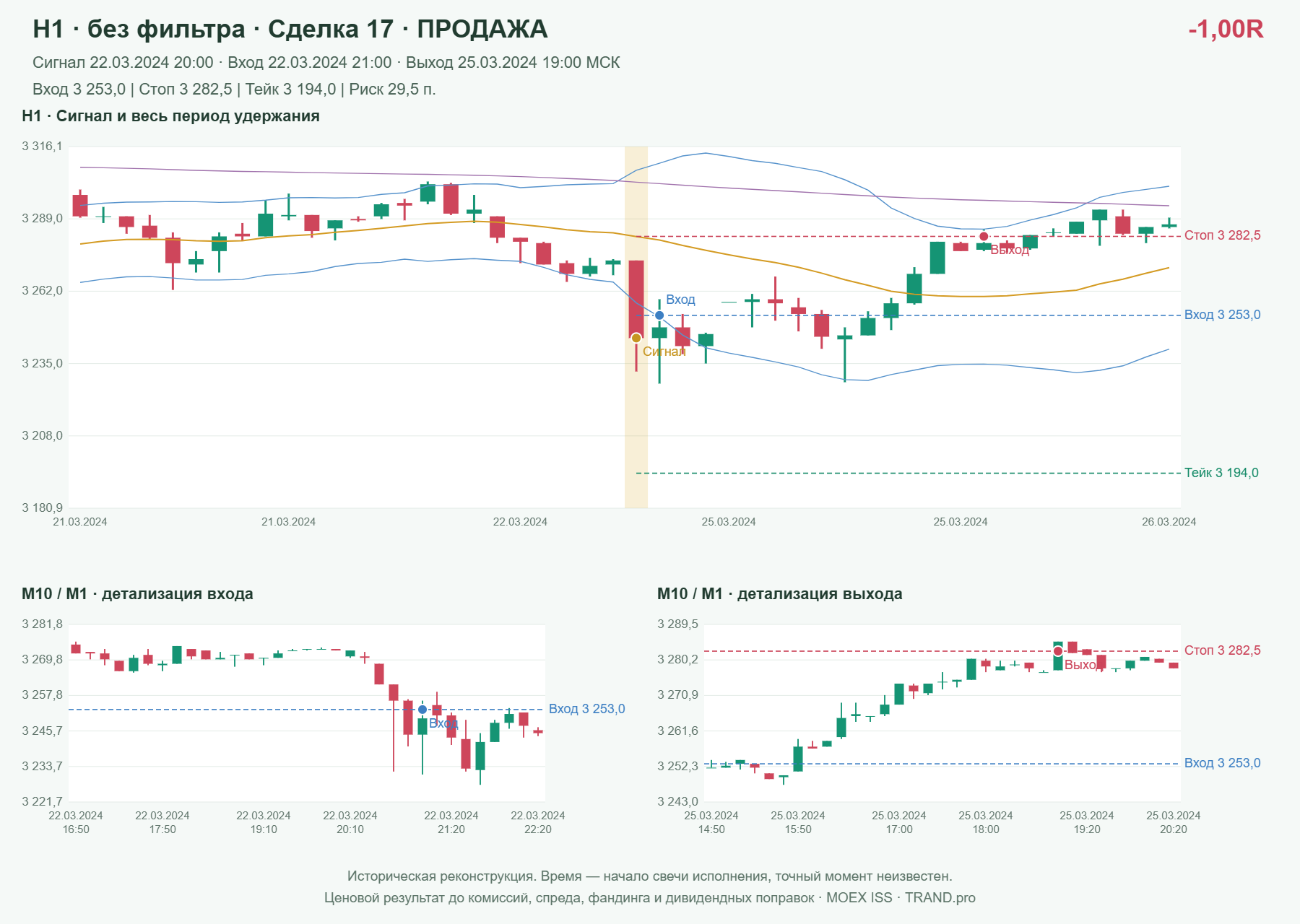The image size is (1300, 924).
Task: Click the 3 316,1 price axis label
Action: pos(42,147)
